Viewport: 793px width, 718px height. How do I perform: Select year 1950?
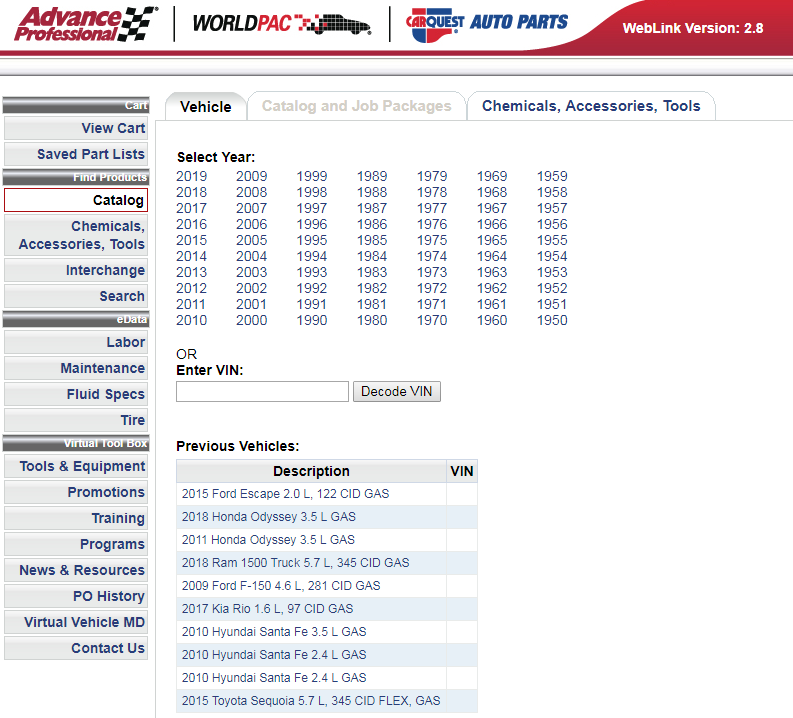pos(552,320)
